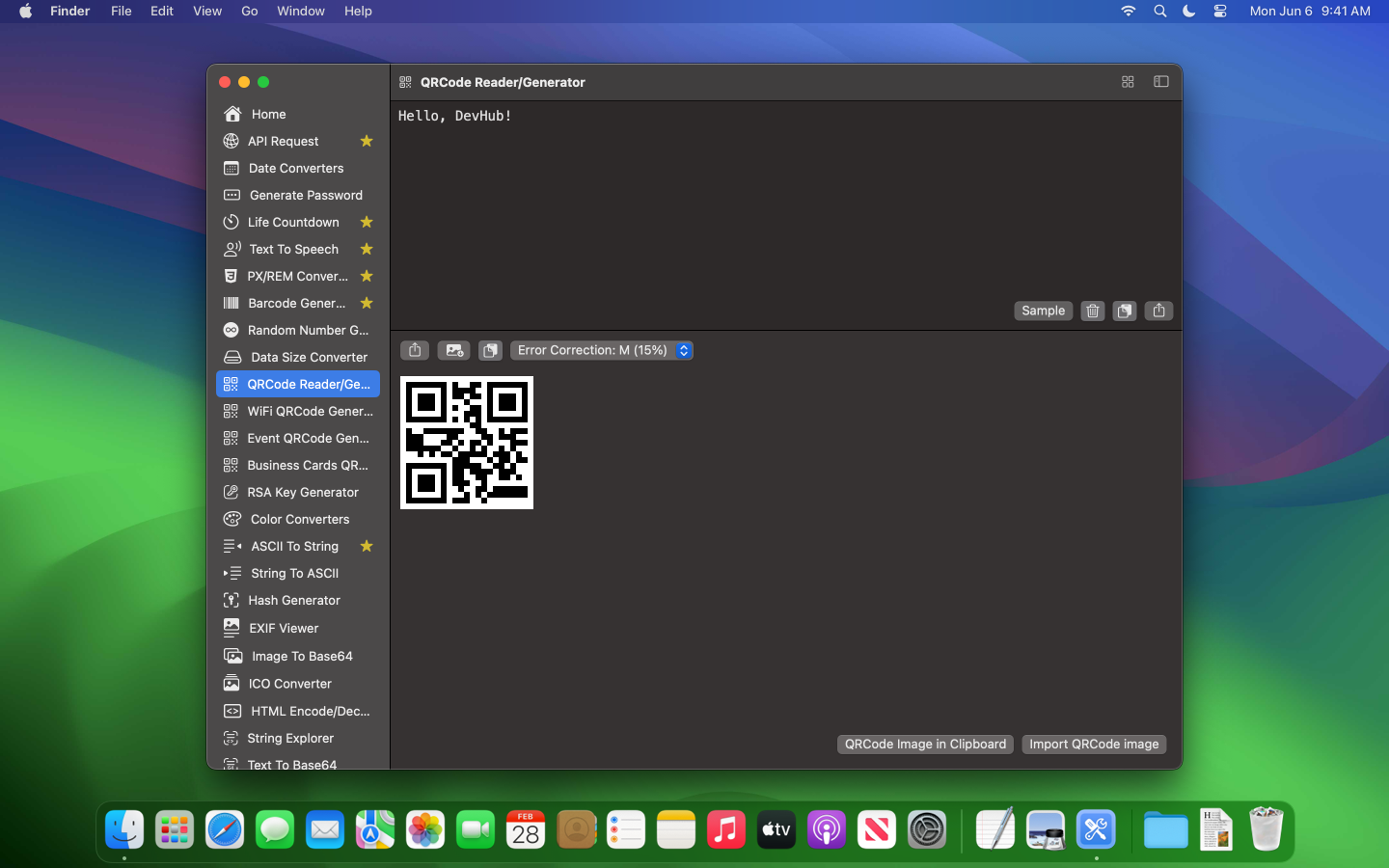The image size is (1389, 868).
Task: Share input text via icon right of Sample
Action: 1158,311
